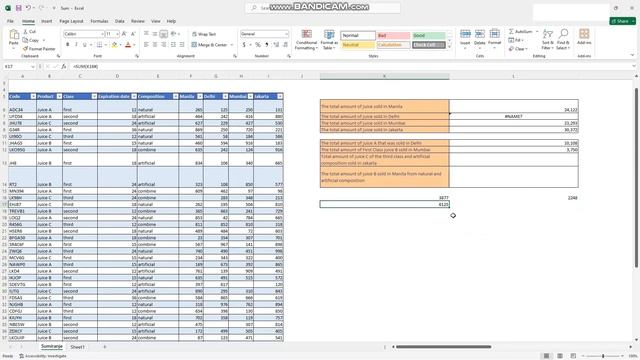Switch to the Formulas ribbon tab
The image size is (640, 360).
pyautogui.click(x=99, y=21)
